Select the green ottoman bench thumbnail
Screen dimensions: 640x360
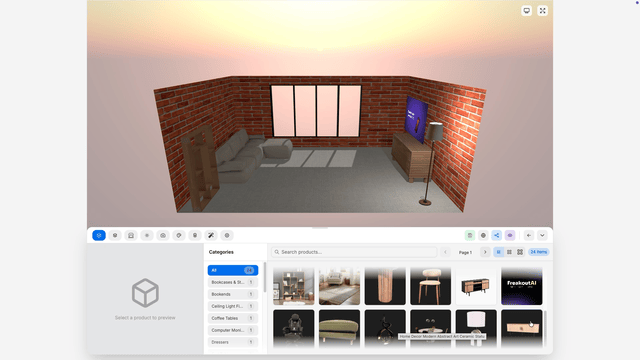click(x=340, y=328)
